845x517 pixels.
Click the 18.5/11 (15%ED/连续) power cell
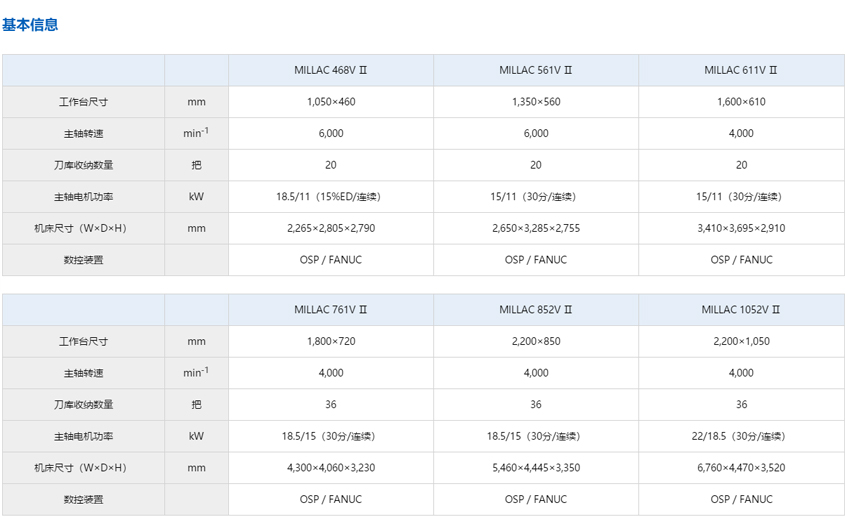[x=331, y=197]
